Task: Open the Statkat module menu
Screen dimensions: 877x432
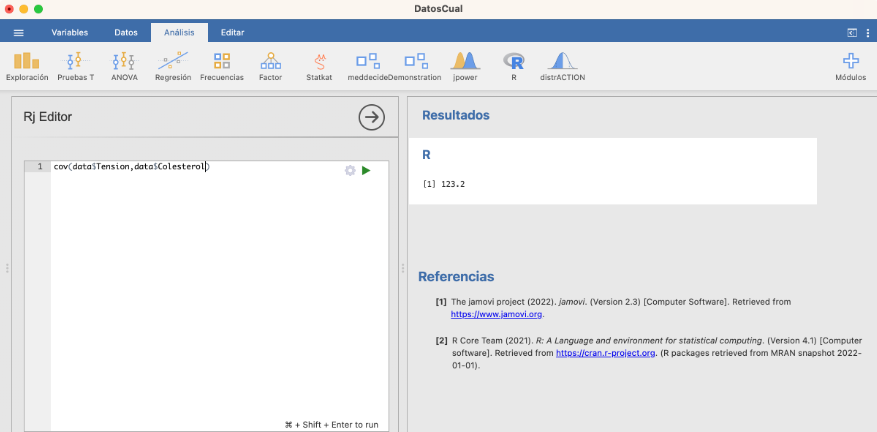Action: click(x=319, y=66)
